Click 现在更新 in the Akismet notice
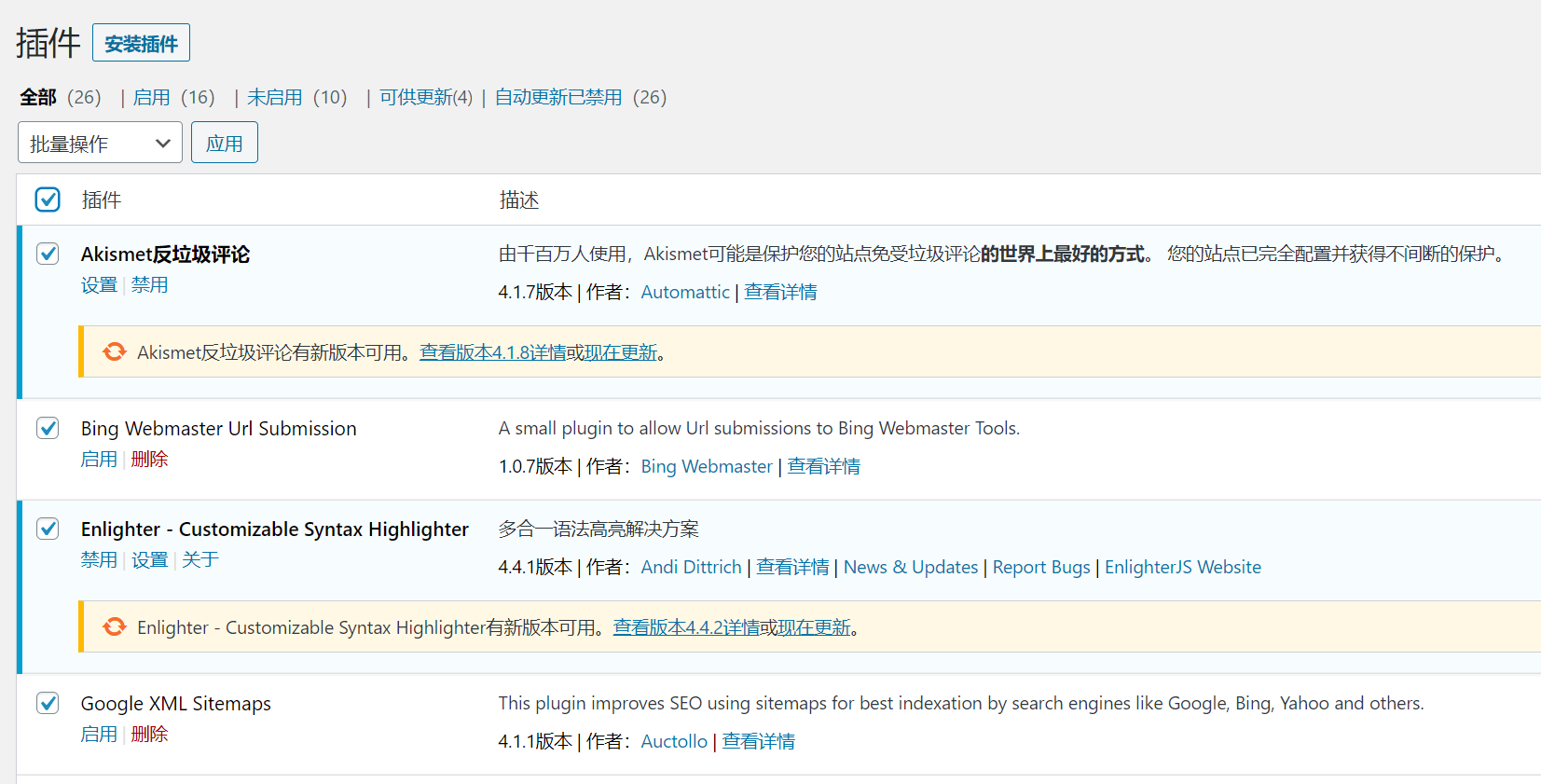Image resolution: width=1541 pixels, height=784 pixels. click(x=620, y=352)
